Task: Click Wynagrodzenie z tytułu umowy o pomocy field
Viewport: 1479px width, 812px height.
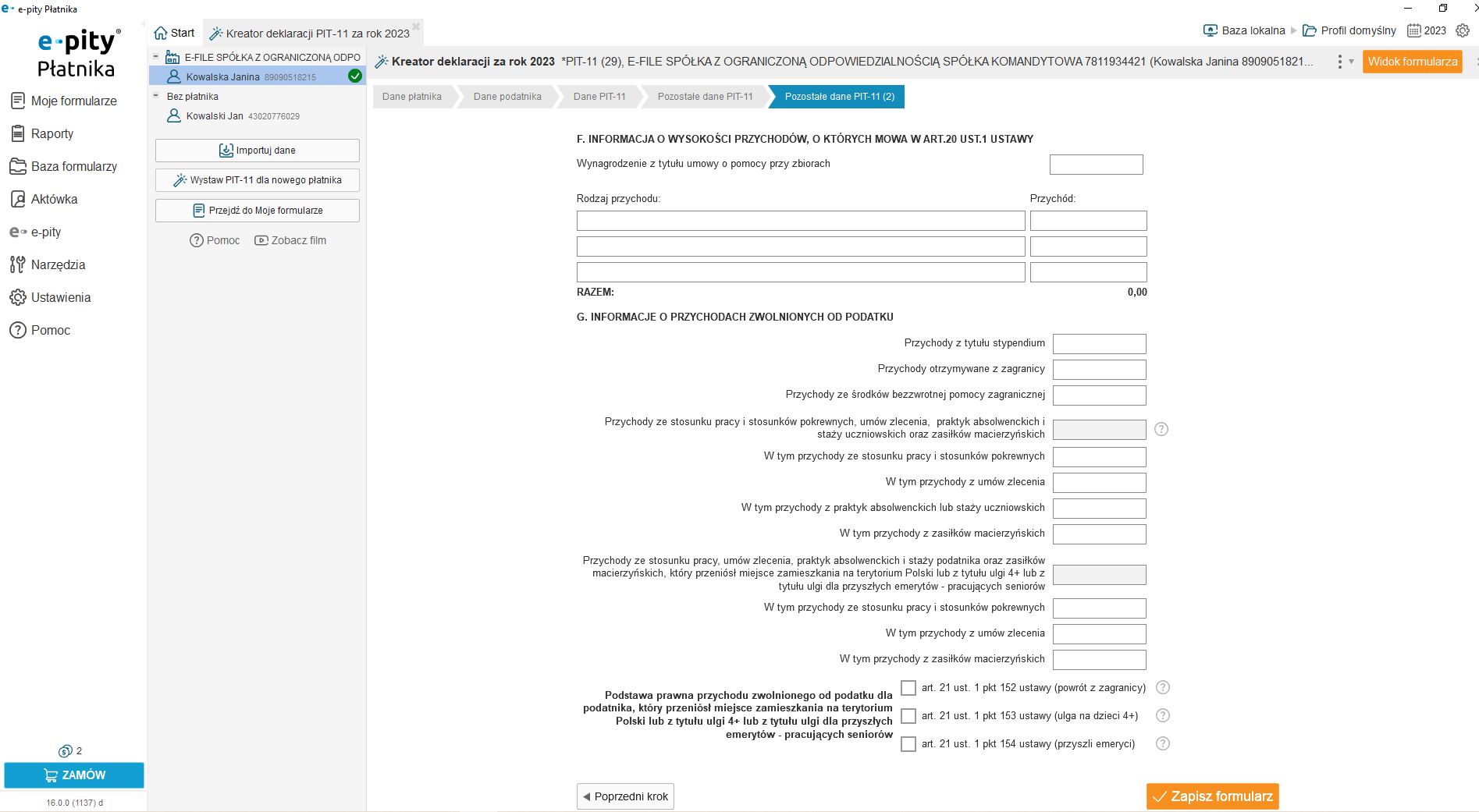Action: [1097, 165]
